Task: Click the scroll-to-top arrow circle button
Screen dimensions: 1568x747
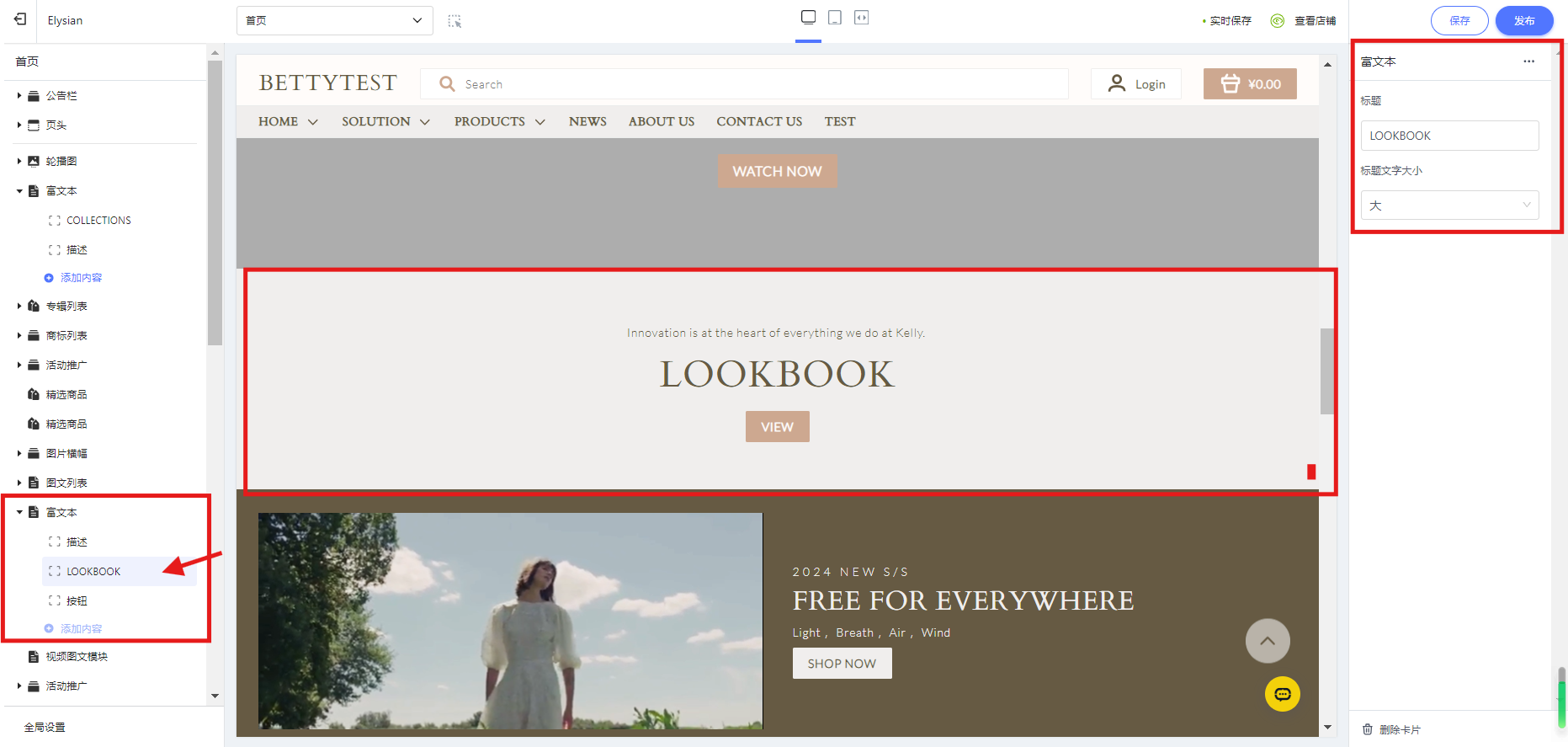Action: click(x=1267, y=641)
